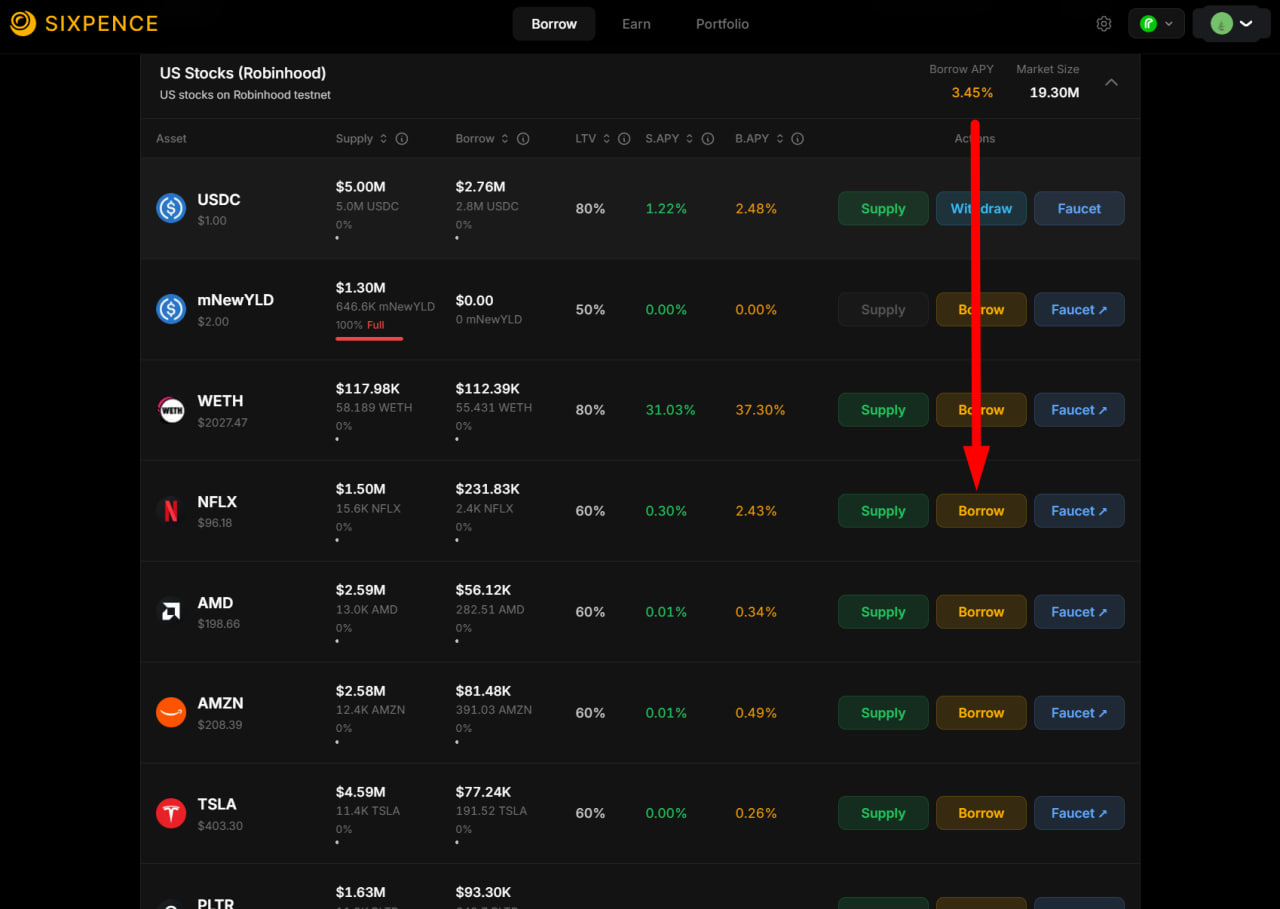Click the AMZN 0.49% borrow APY

tap(756, 713)
